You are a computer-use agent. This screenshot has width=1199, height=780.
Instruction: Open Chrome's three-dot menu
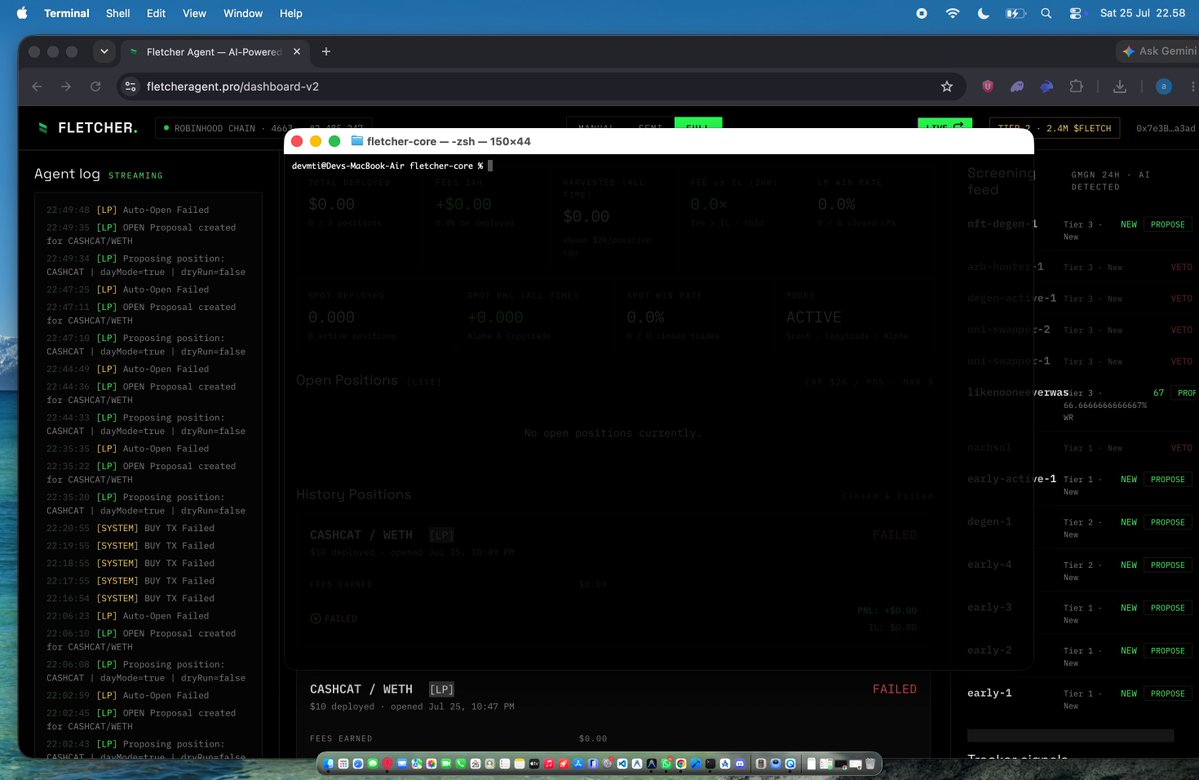tap(1193, 86)
